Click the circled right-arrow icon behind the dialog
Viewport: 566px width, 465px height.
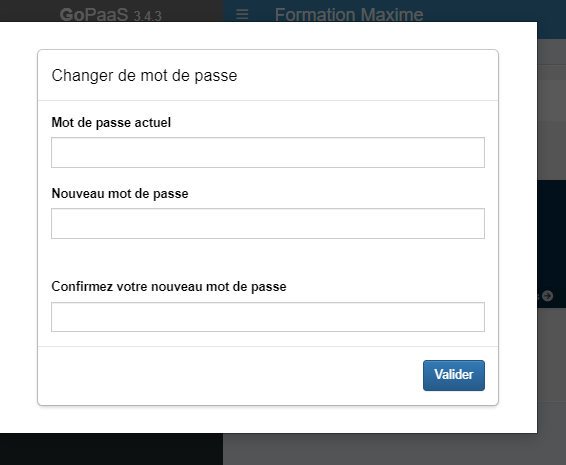point(548,296)
